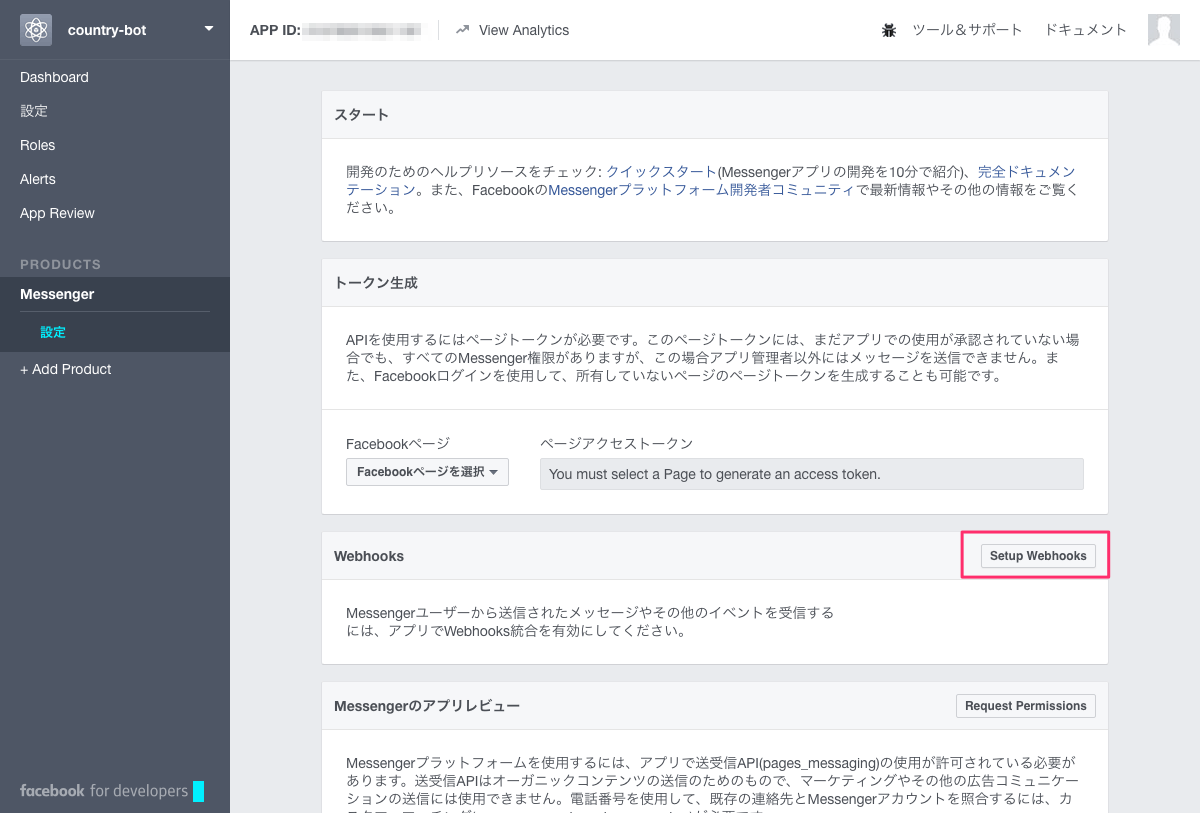Click the View Analytics chart icon
The image size is (1200, 813).
point(462,30)
